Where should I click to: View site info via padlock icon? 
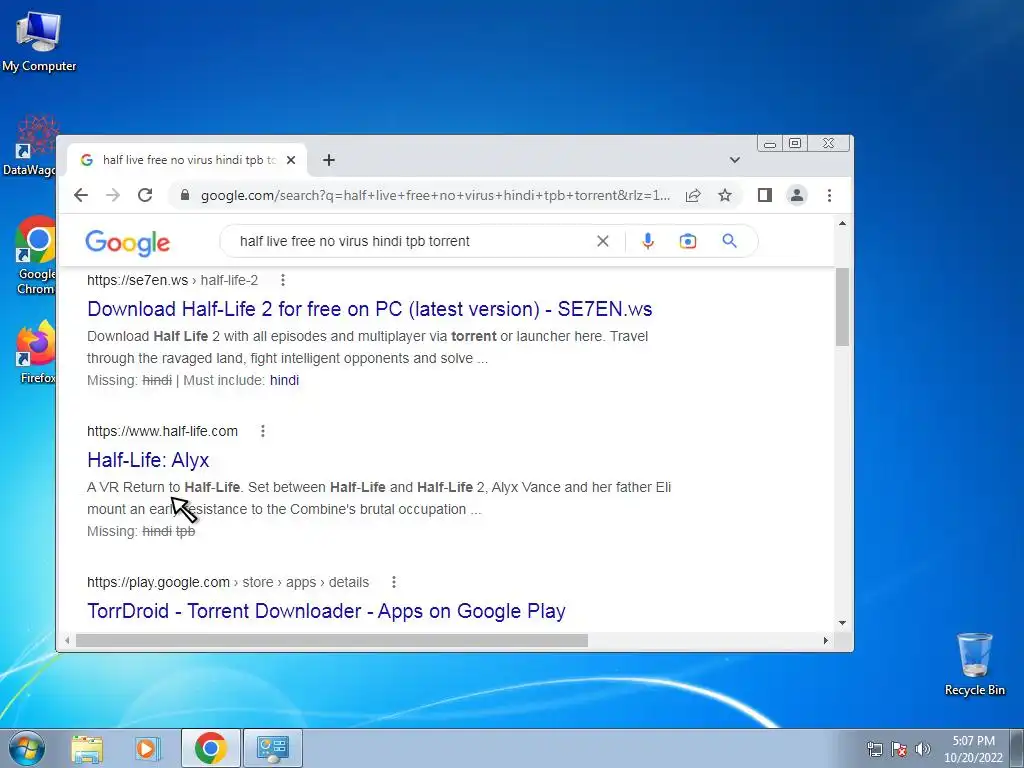tap(185, 195)
